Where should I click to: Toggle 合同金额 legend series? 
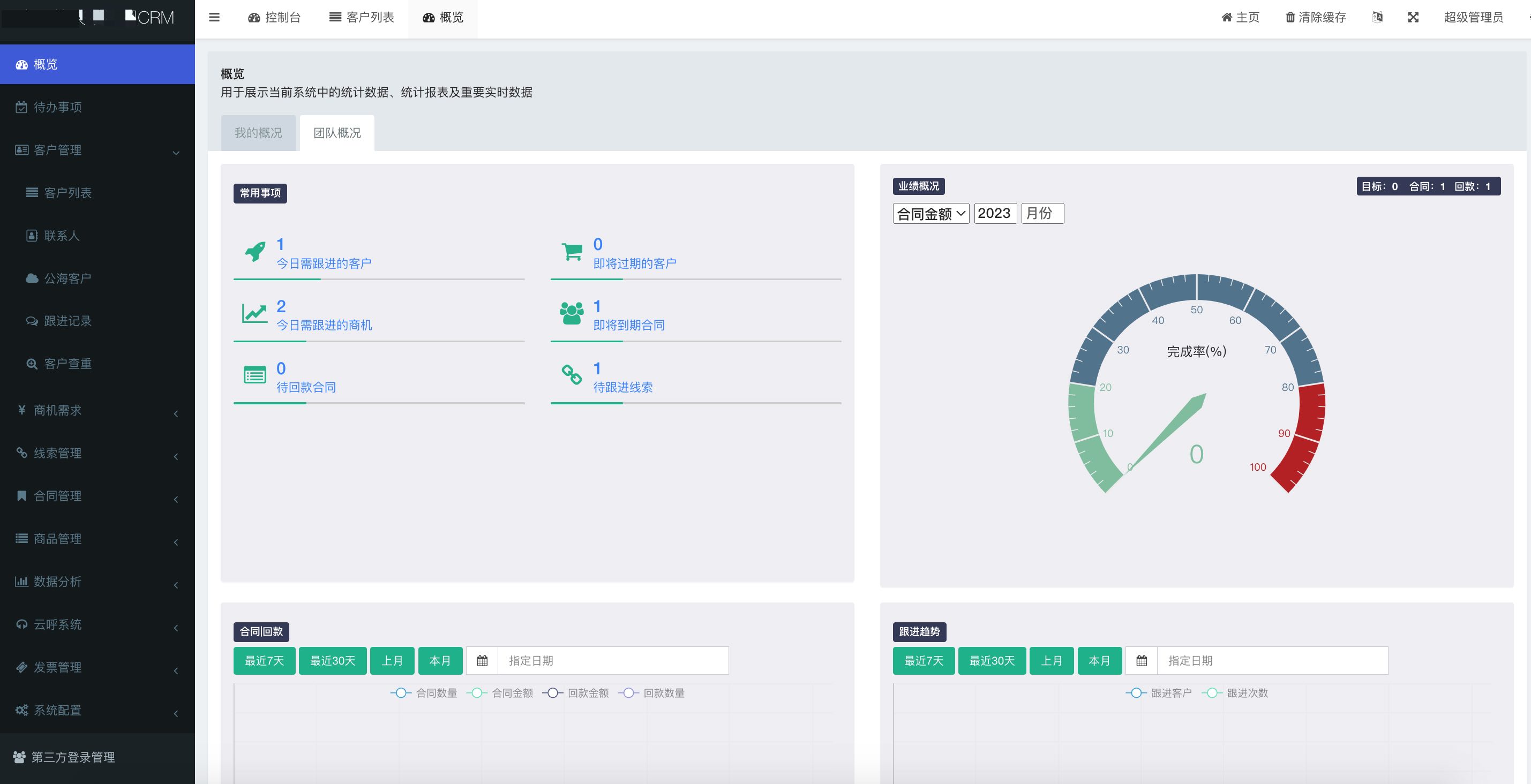(x=499, y=693)
